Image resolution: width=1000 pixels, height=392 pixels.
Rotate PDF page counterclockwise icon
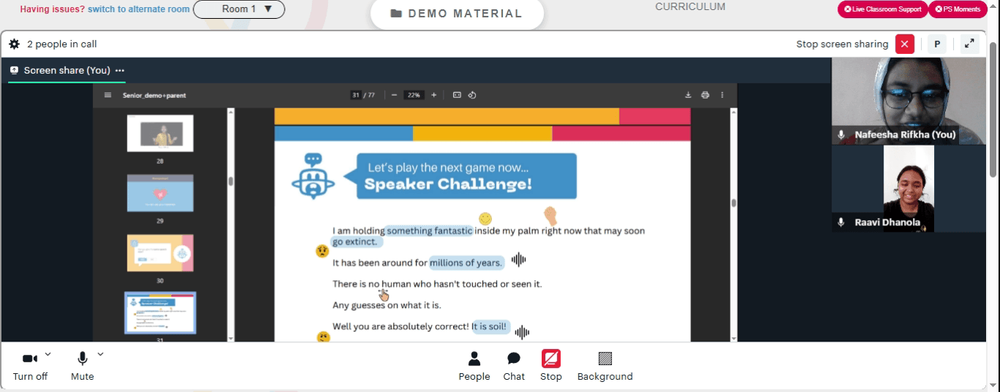pyautogui.click(x=473, y=95)
